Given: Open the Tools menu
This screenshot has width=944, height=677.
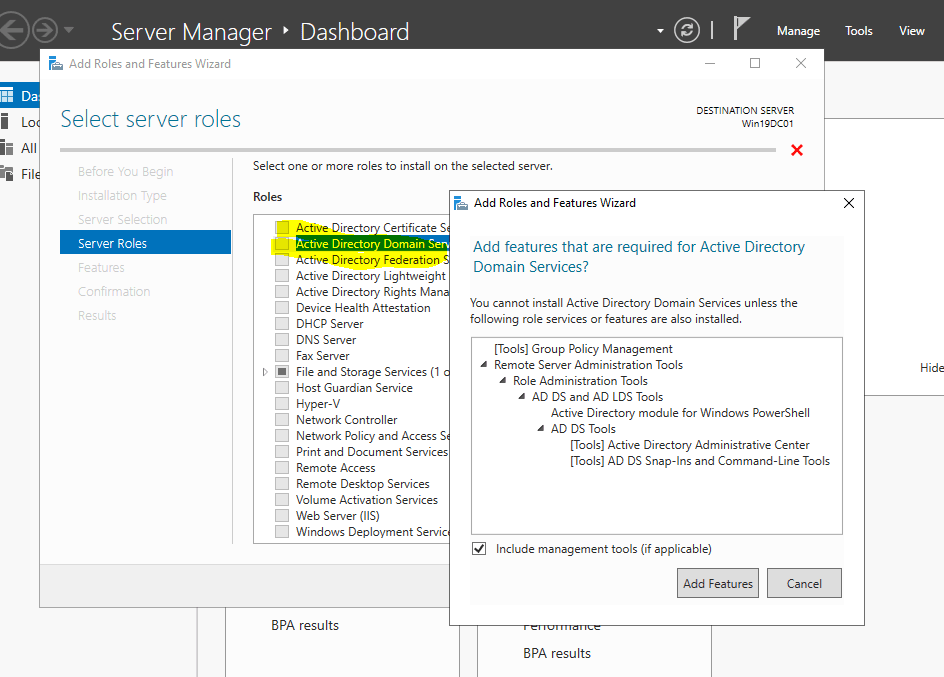Looking at the screenshot, I should tap(858, 31).
